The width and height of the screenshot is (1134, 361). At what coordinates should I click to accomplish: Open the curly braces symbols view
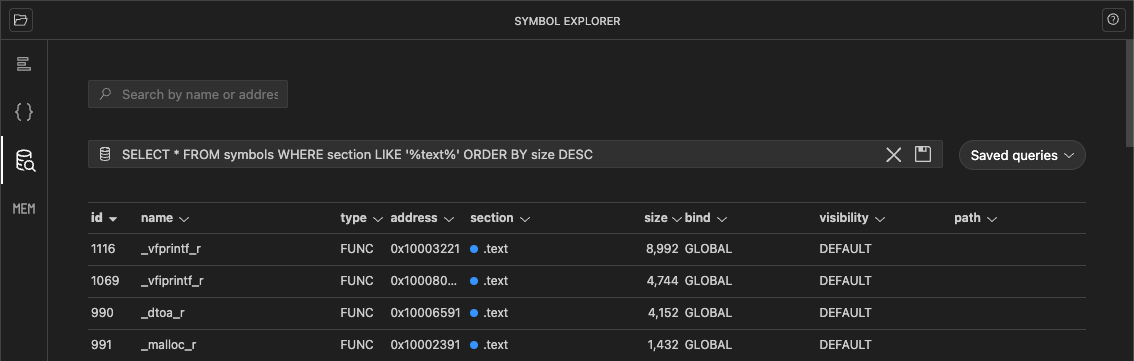click(x=24, y=112)
